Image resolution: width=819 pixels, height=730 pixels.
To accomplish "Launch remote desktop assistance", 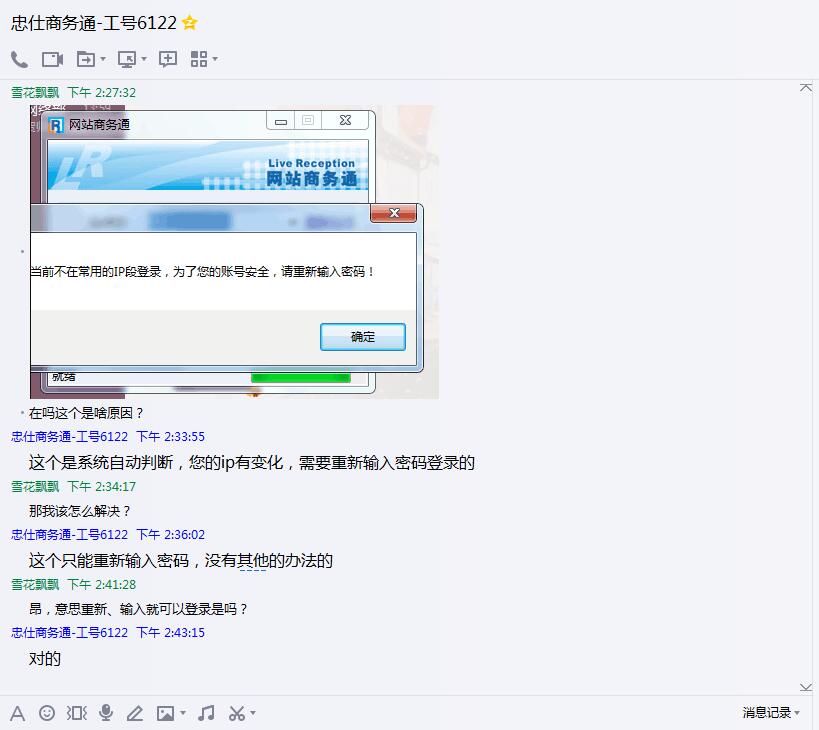I will 127,59.
